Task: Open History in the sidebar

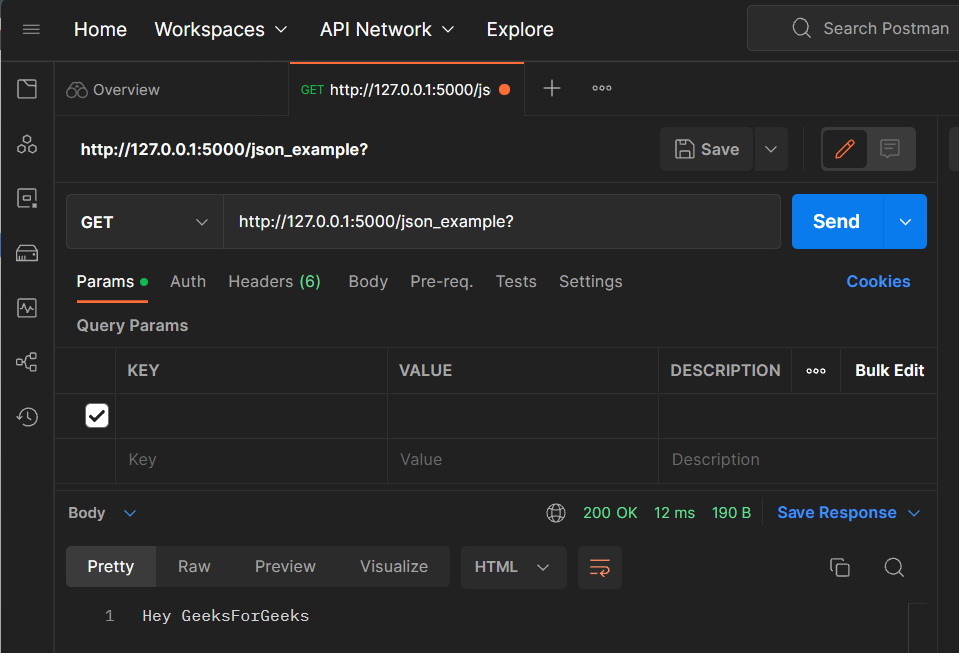Action: tap(27, 417)
